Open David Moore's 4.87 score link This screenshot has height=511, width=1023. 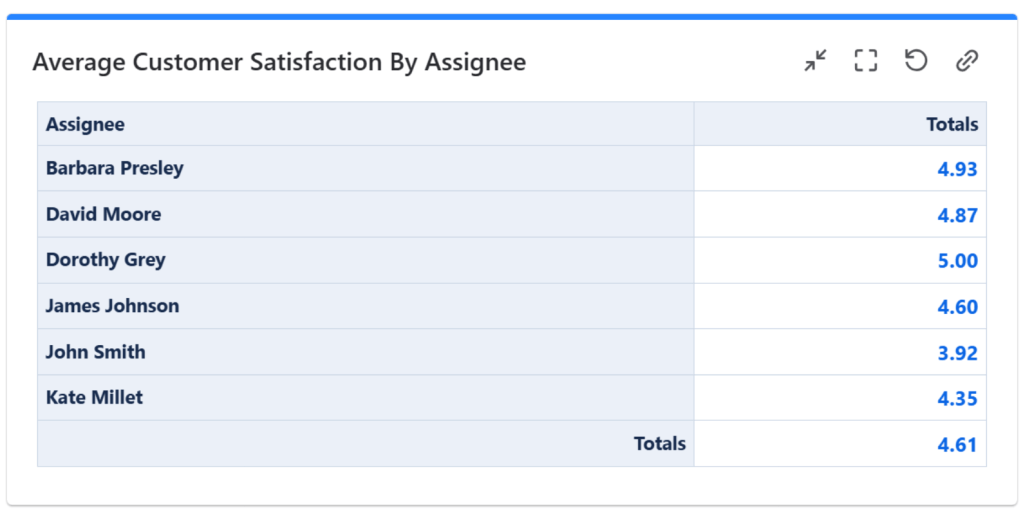pyautogui.click(x=957, y=215)
